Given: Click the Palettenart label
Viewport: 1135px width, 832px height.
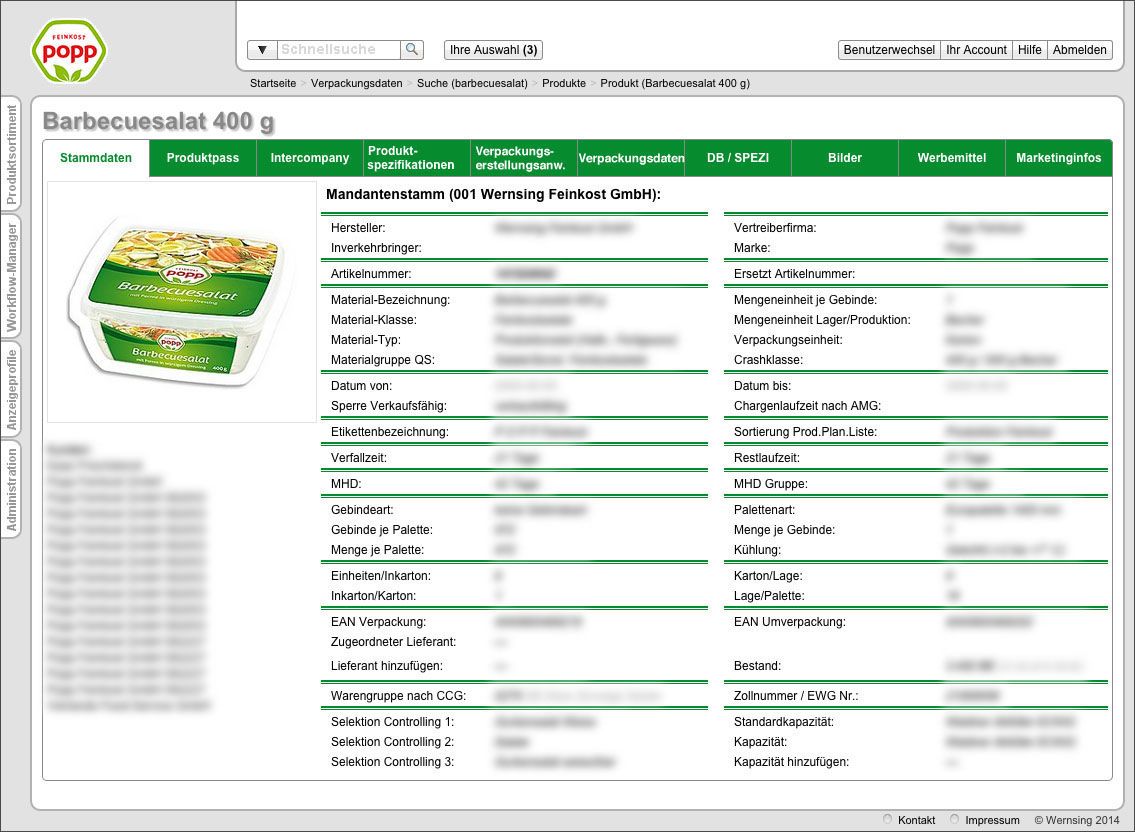Looking at the screenshot, I should click(x=764, y=510).
